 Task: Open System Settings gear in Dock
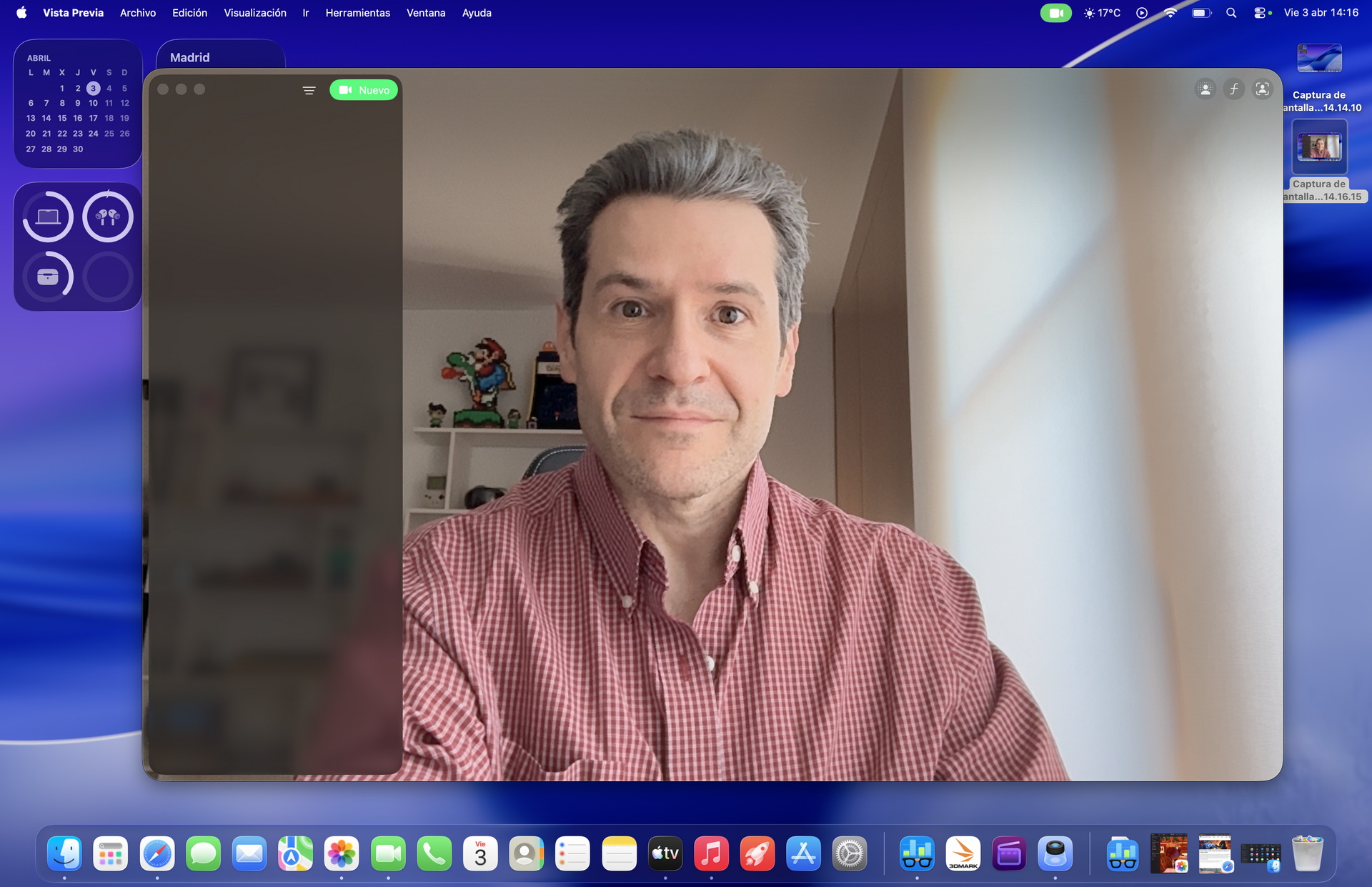coord(850,853)
